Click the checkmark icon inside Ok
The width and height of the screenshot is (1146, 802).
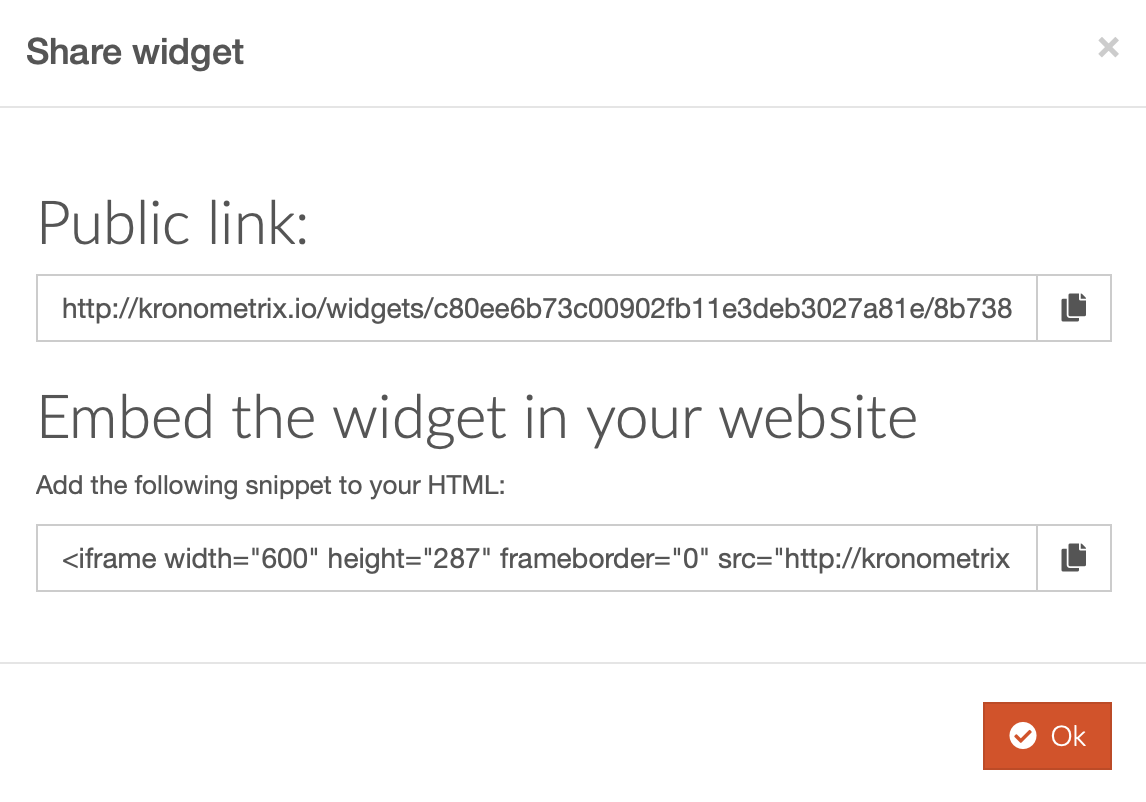[1022, 735]
